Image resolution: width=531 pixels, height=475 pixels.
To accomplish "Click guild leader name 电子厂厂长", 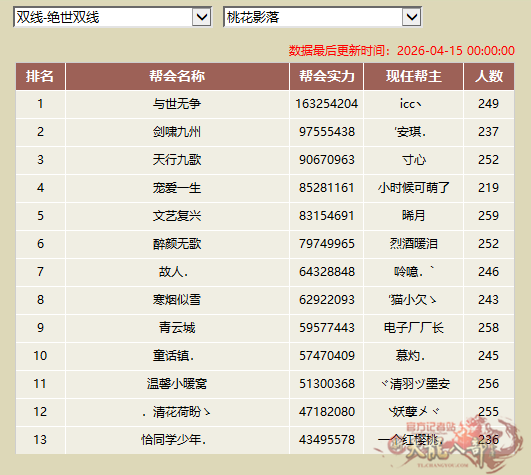I will point(413,328).
